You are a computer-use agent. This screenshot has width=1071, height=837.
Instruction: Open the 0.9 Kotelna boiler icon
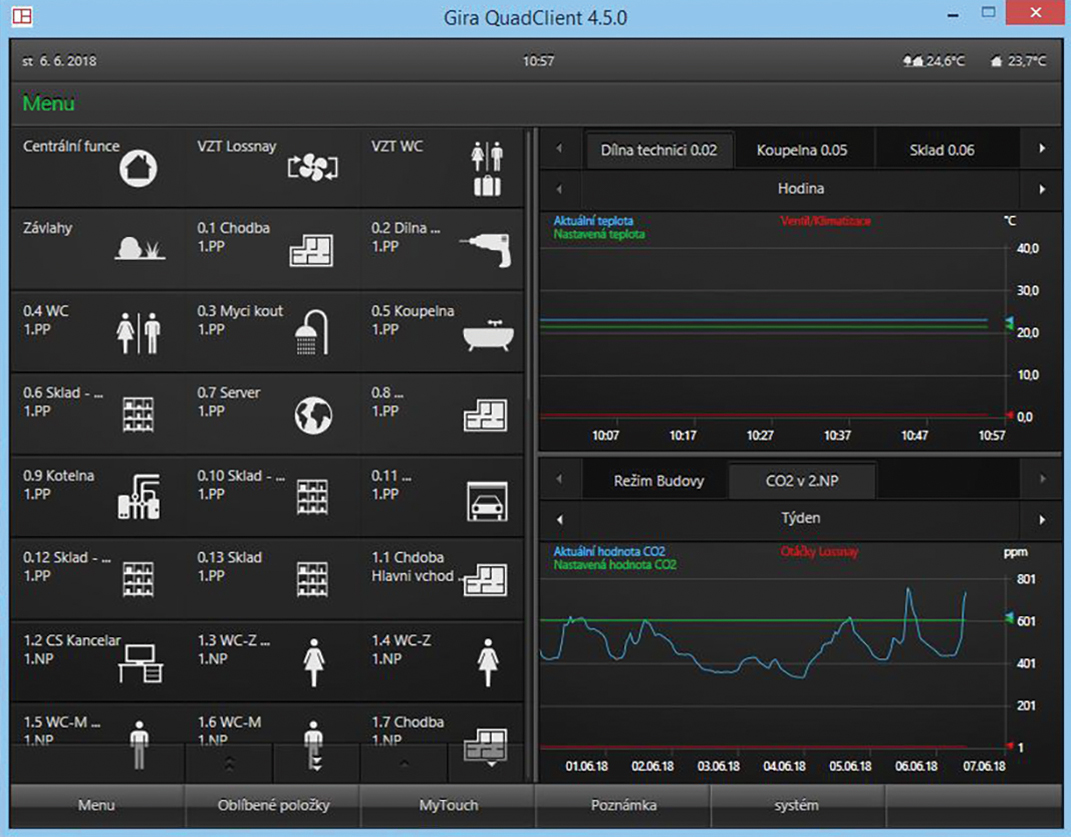(x=139, y=497)
